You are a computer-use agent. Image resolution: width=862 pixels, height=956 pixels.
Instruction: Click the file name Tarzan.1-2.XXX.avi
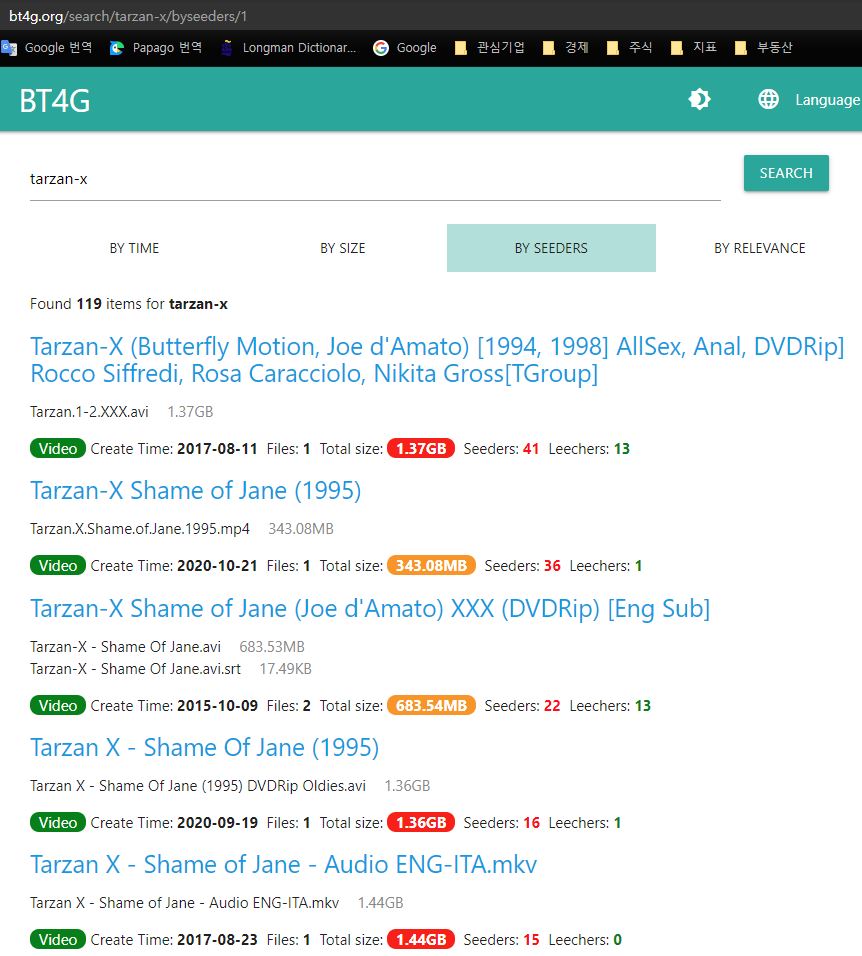89,412
